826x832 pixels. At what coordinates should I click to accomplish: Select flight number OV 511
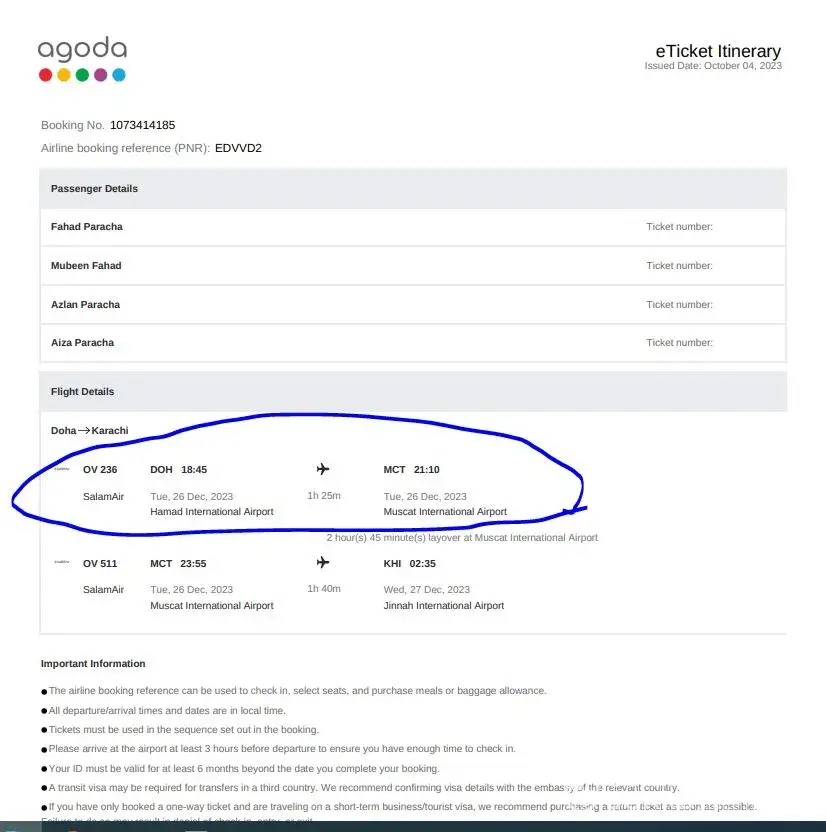[x=100, y=564]
